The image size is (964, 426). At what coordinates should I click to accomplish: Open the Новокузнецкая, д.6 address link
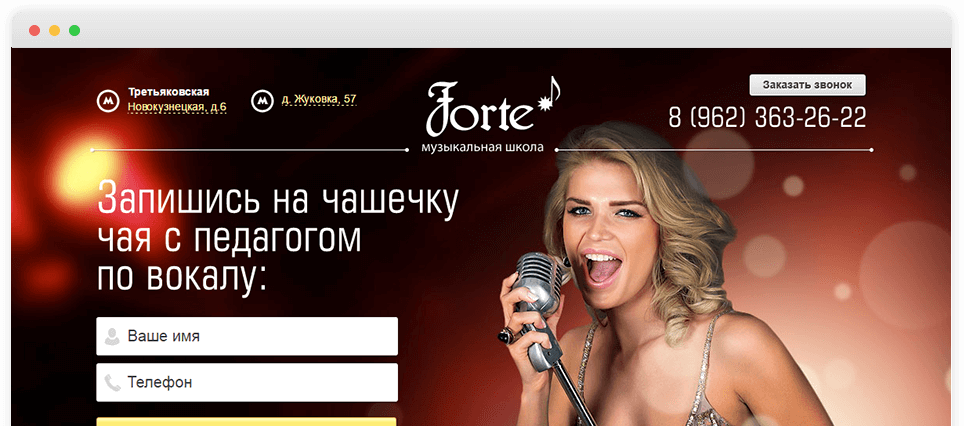(x=177, y=107)
